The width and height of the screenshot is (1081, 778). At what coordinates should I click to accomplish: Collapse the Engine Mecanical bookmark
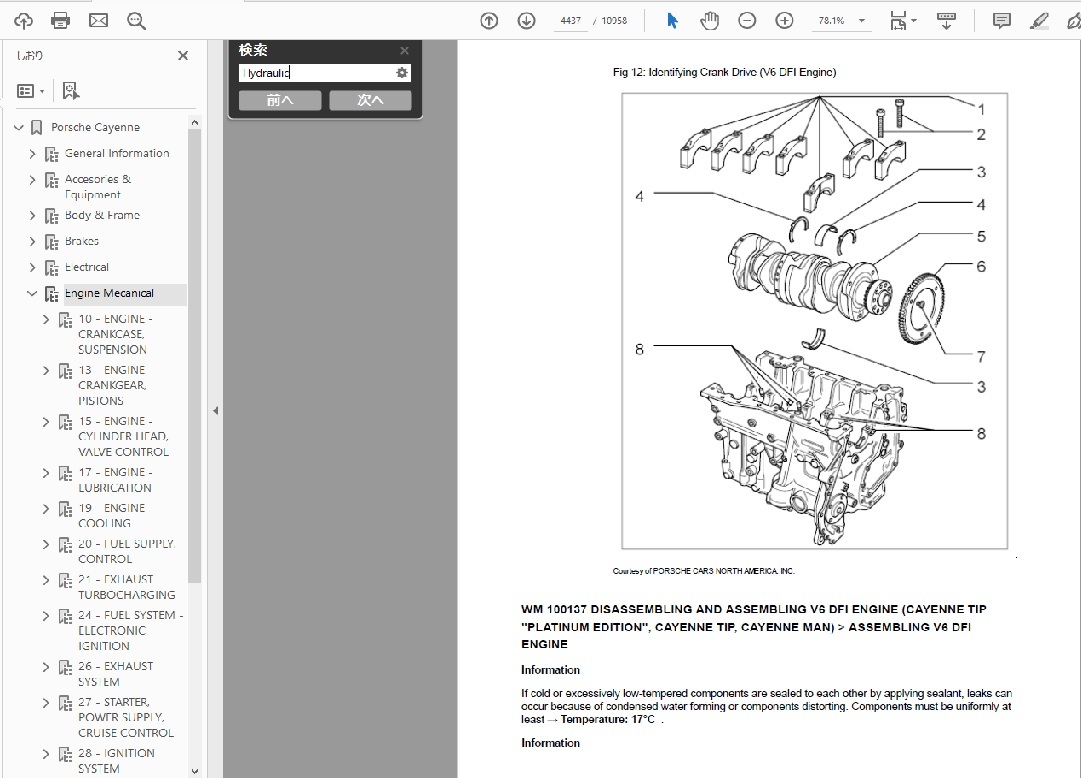tap(32, 294)
